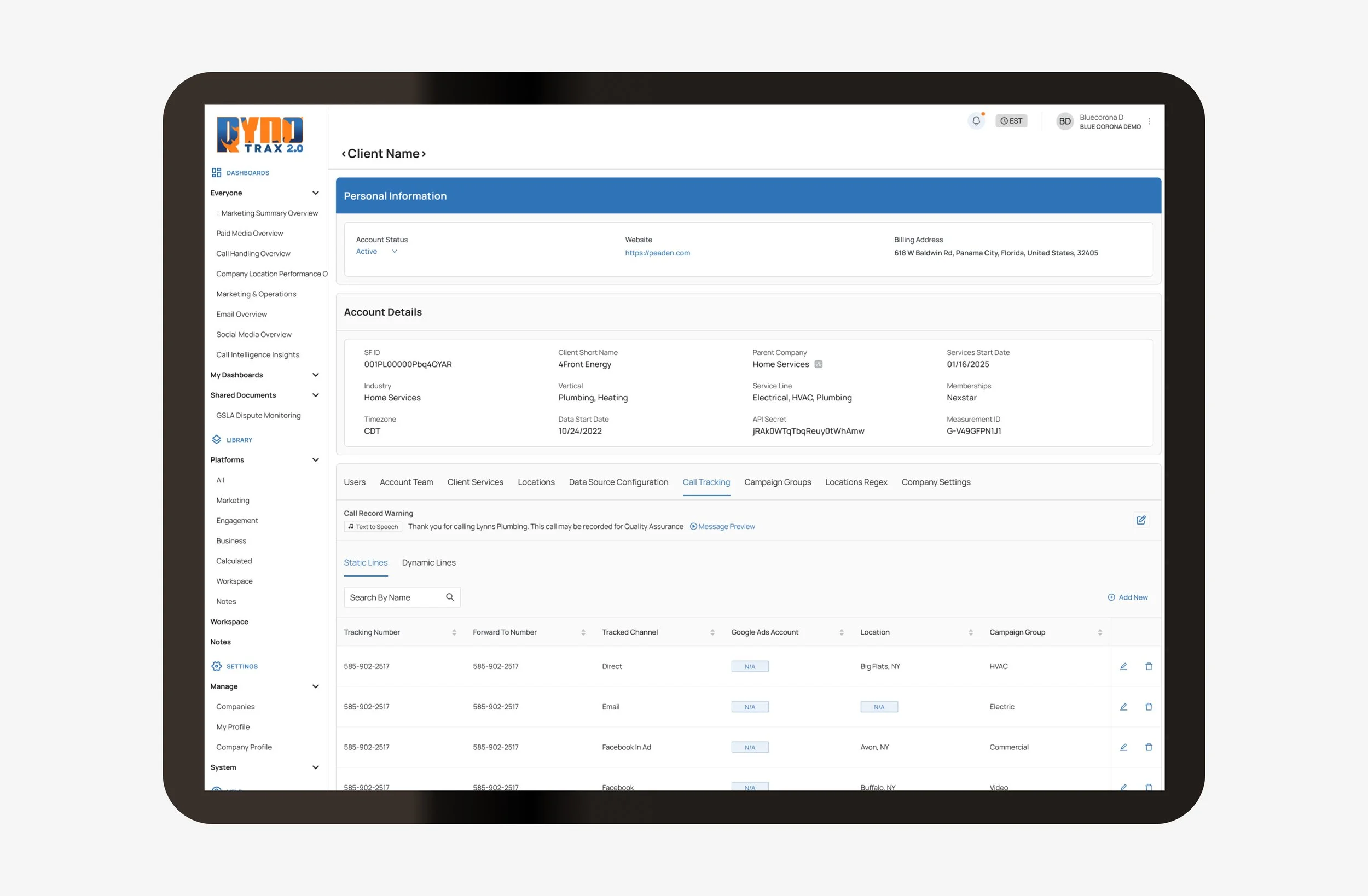Click Add New tracking line
The image size is (1368, 896).
1127,597
